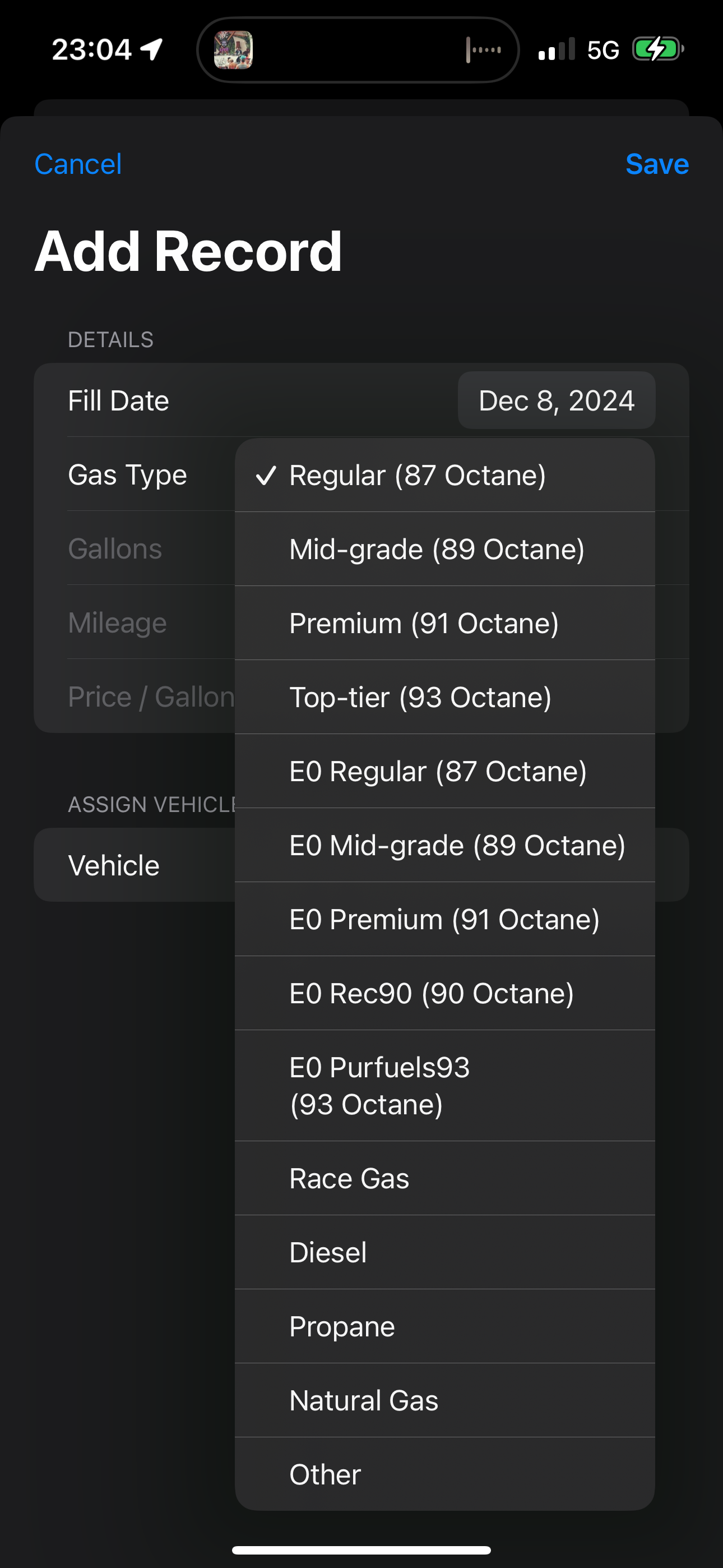Viewport: 723px width, 1568px height.
Task: Choose E0 Rec90 (90 Octane)
Action: 445,993
